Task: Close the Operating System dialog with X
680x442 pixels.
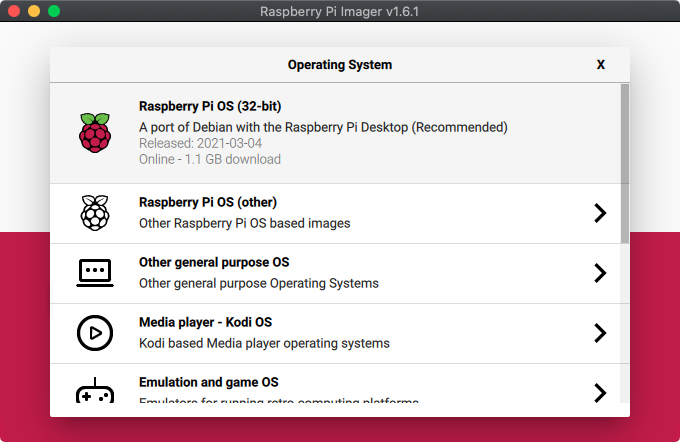Action: pos(601,65)
